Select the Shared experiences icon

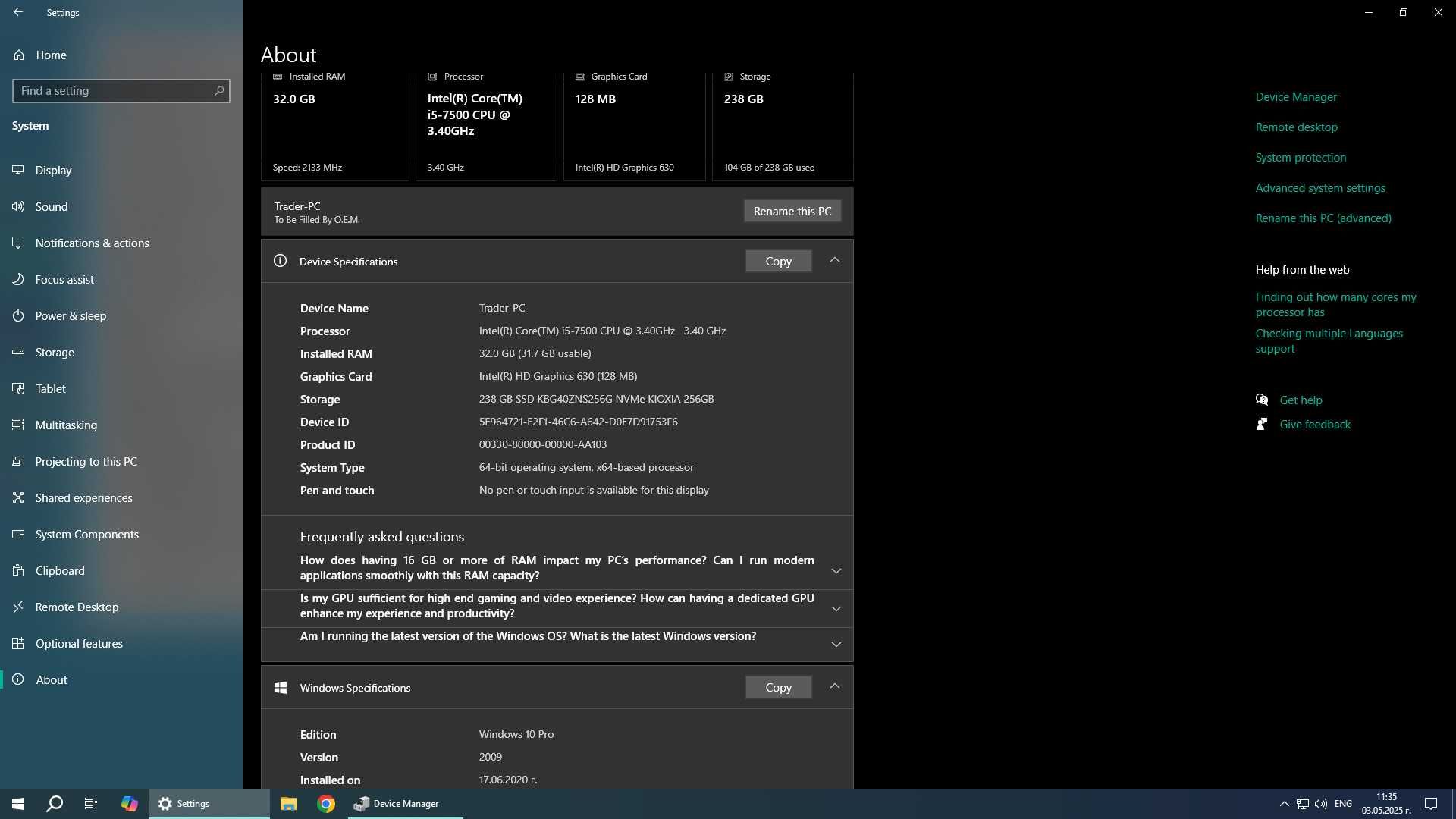[18, 497]
